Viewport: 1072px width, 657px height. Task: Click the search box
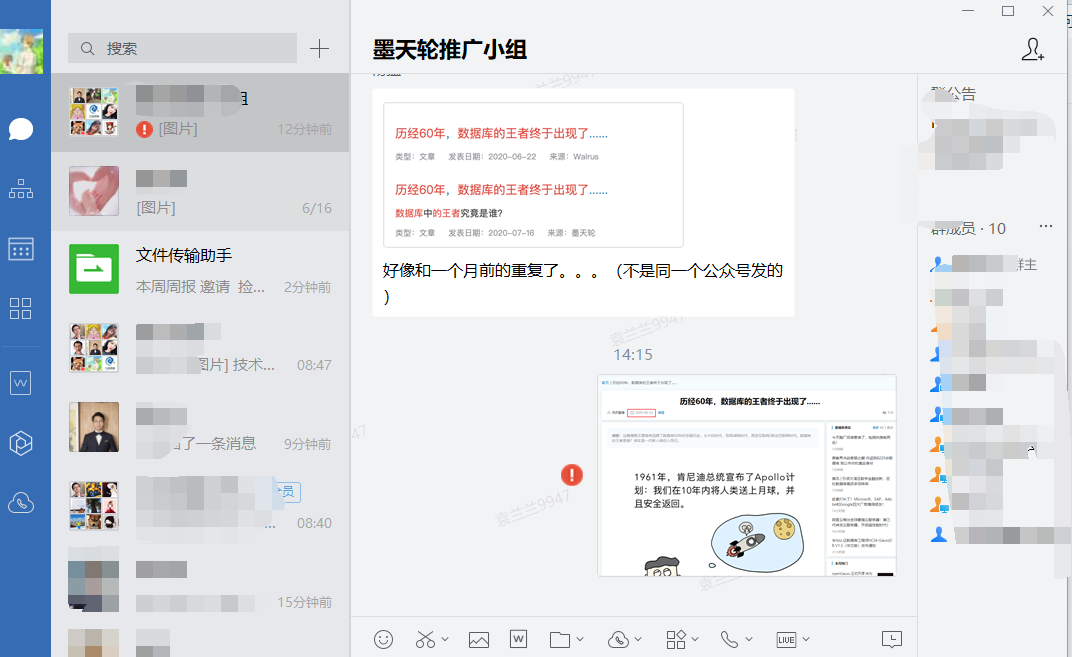click(182, 49)
